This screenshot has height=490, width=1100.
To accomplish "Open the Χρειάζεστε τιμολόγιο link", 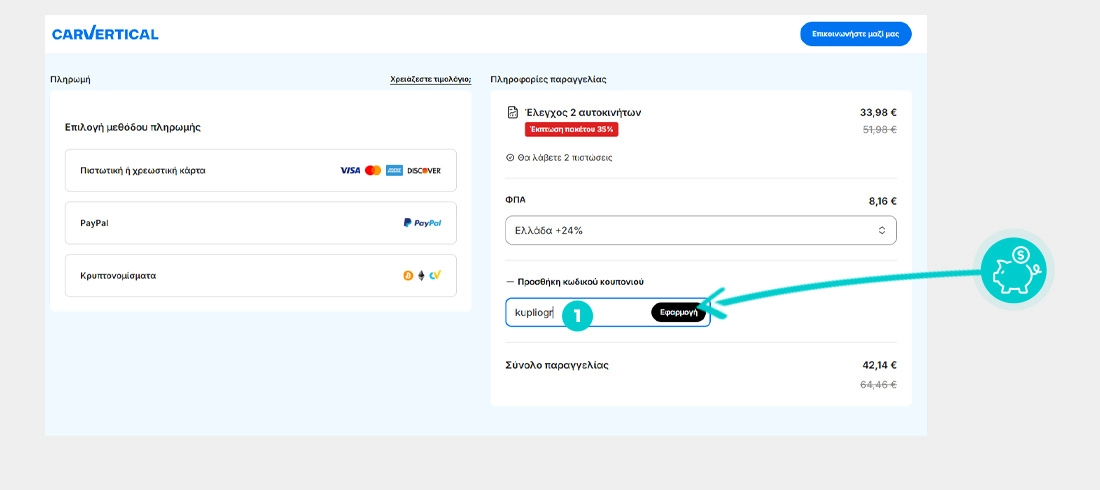I will click(430, 79).
